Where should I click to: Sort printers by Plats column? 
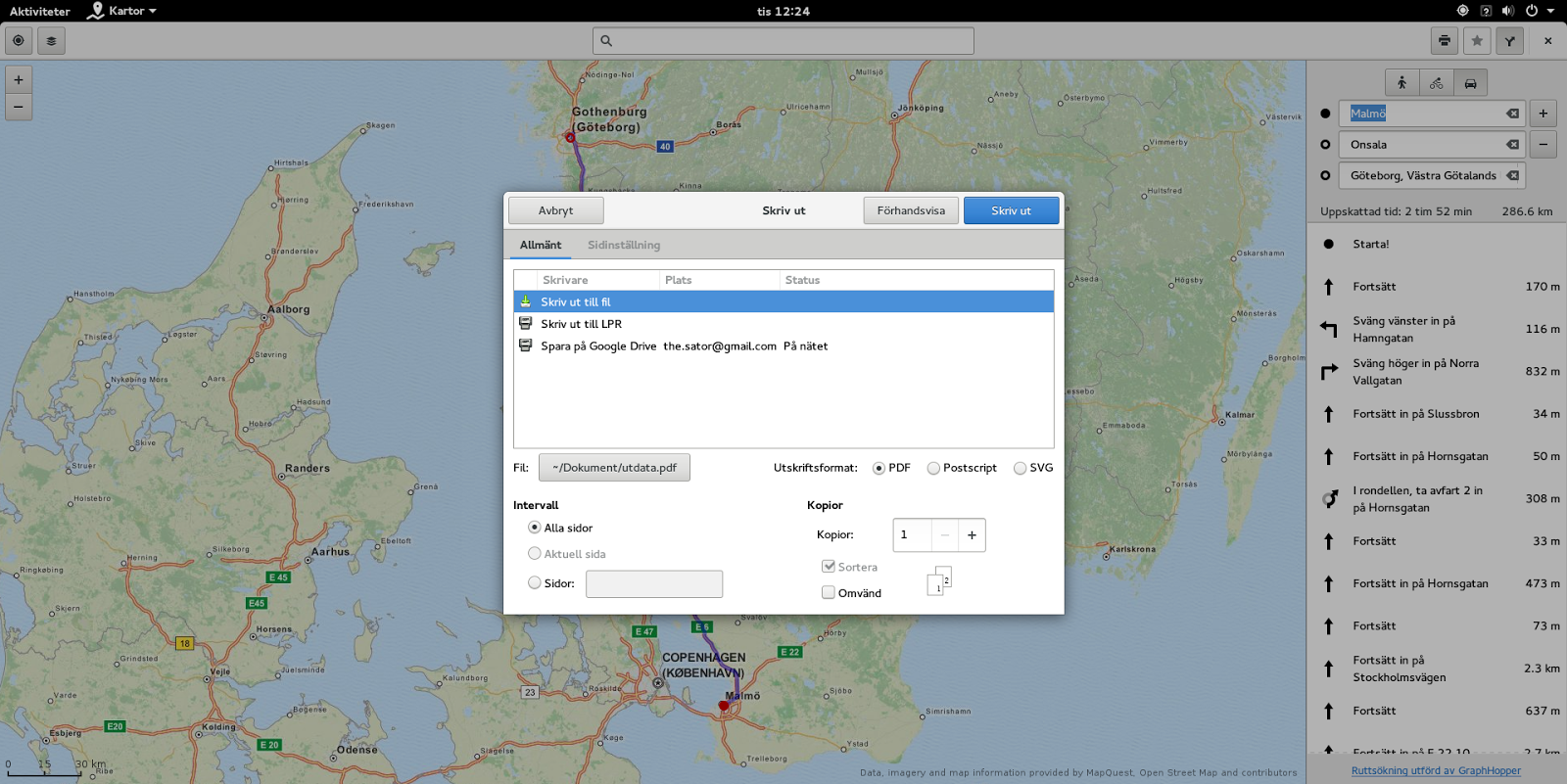pos(719,280)
